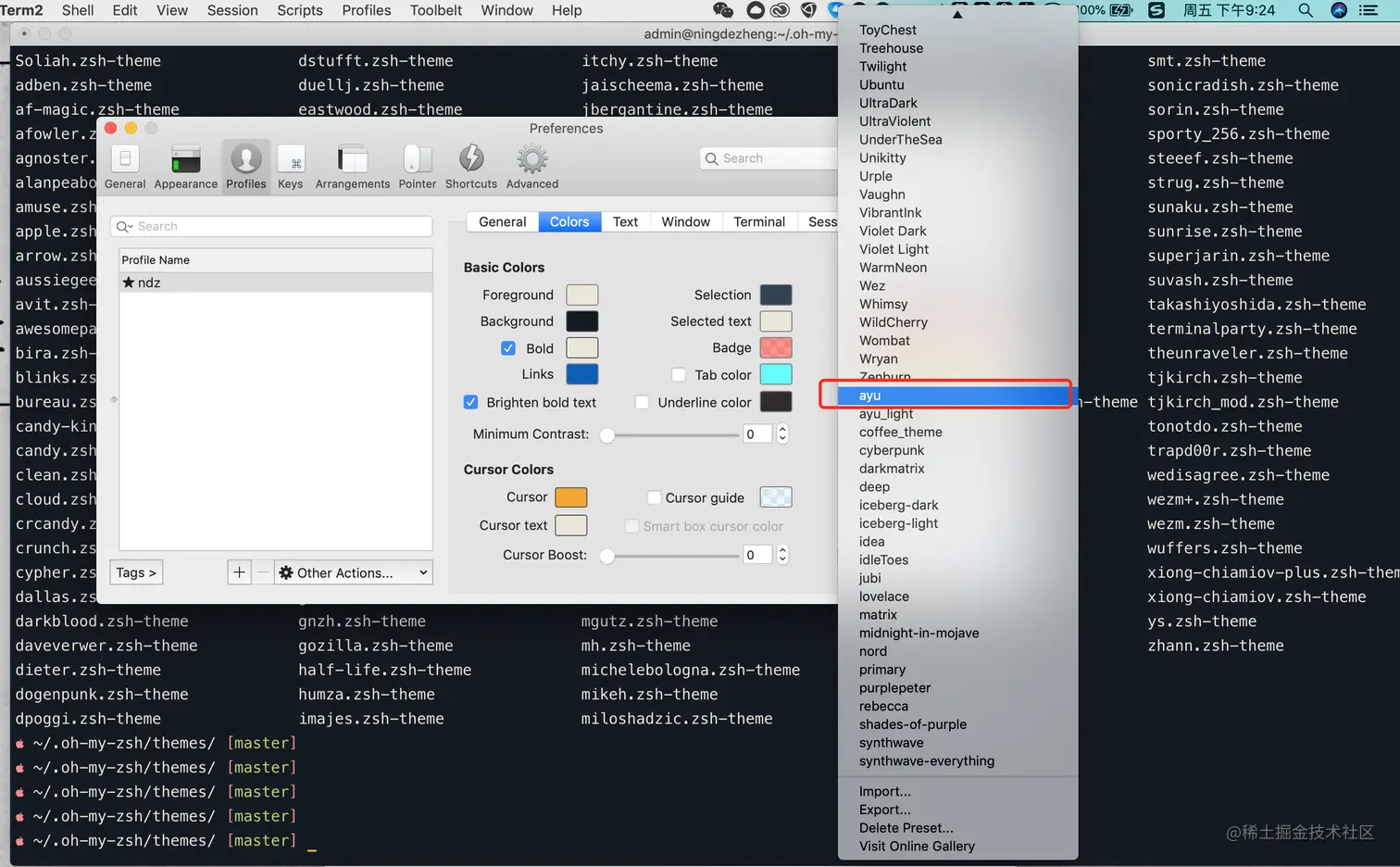The height and width of the screenshot is (867, 1400).
Task: Click the Sogou input method icon
Action: pyautogui.click(x=1156, y=10)
